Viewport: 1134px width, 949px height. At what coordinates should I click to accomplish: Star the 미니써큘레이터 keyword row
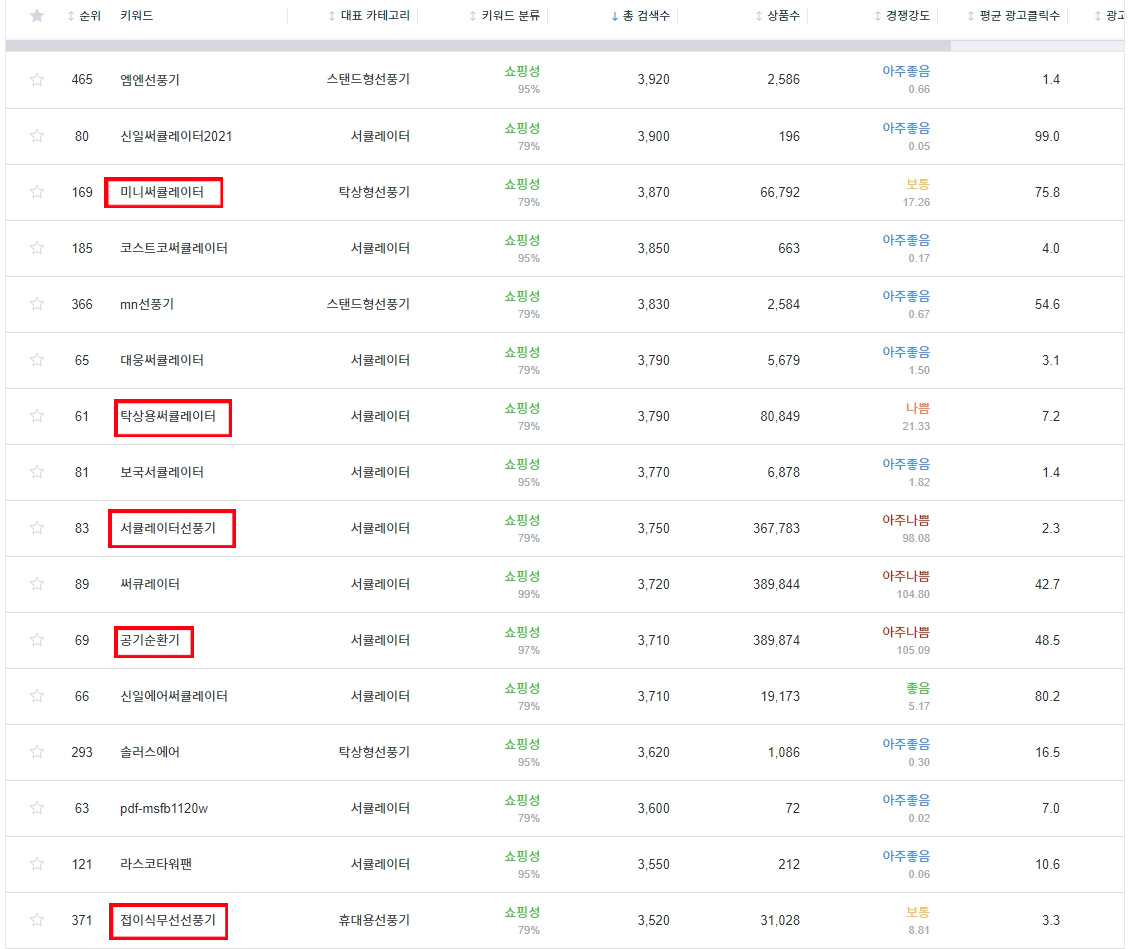37,192
